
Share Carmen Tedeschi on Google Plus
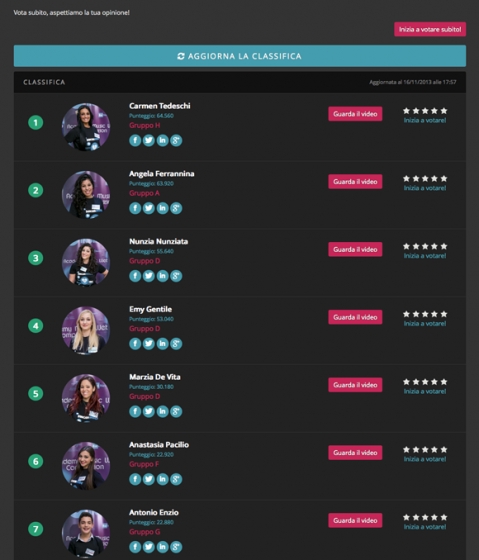pos(176,140)
